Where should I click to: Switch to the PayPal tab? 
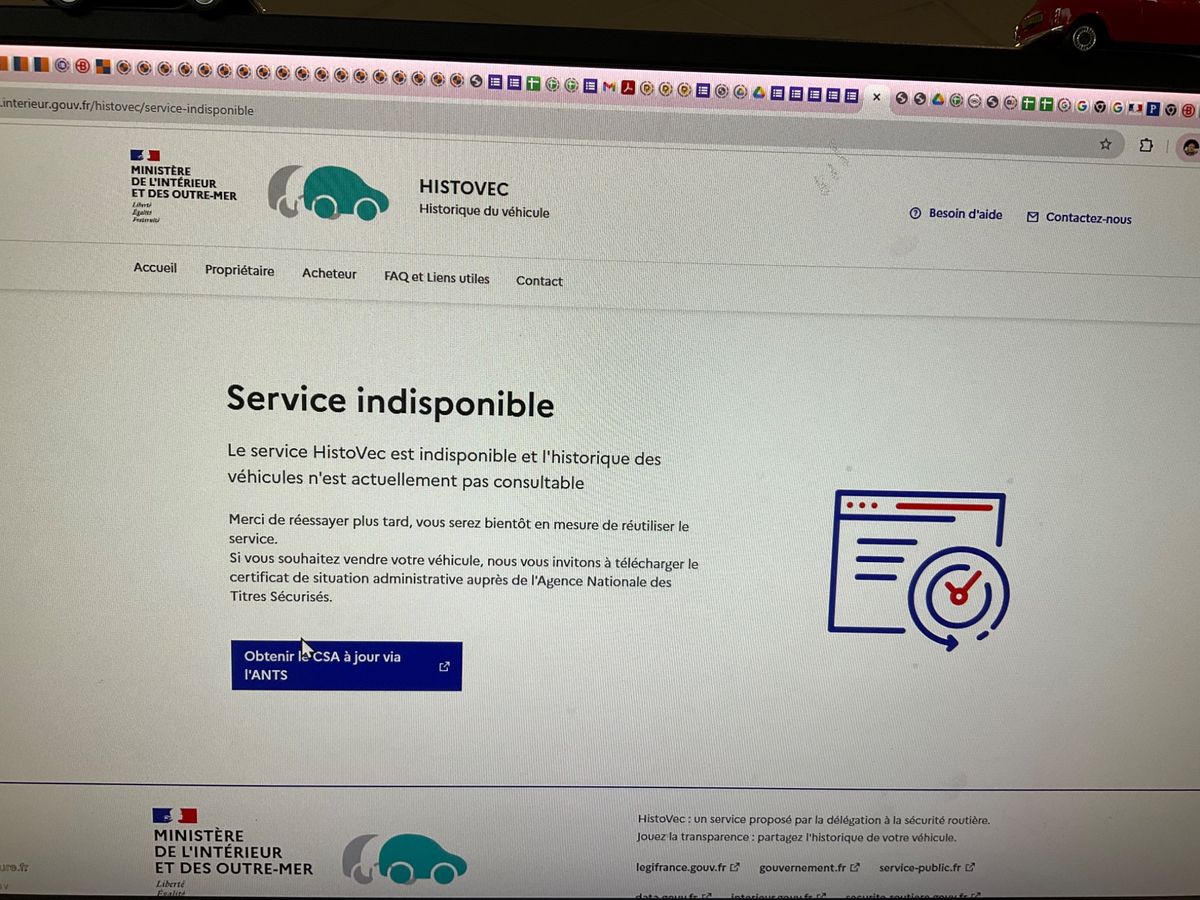point(1152,108)
